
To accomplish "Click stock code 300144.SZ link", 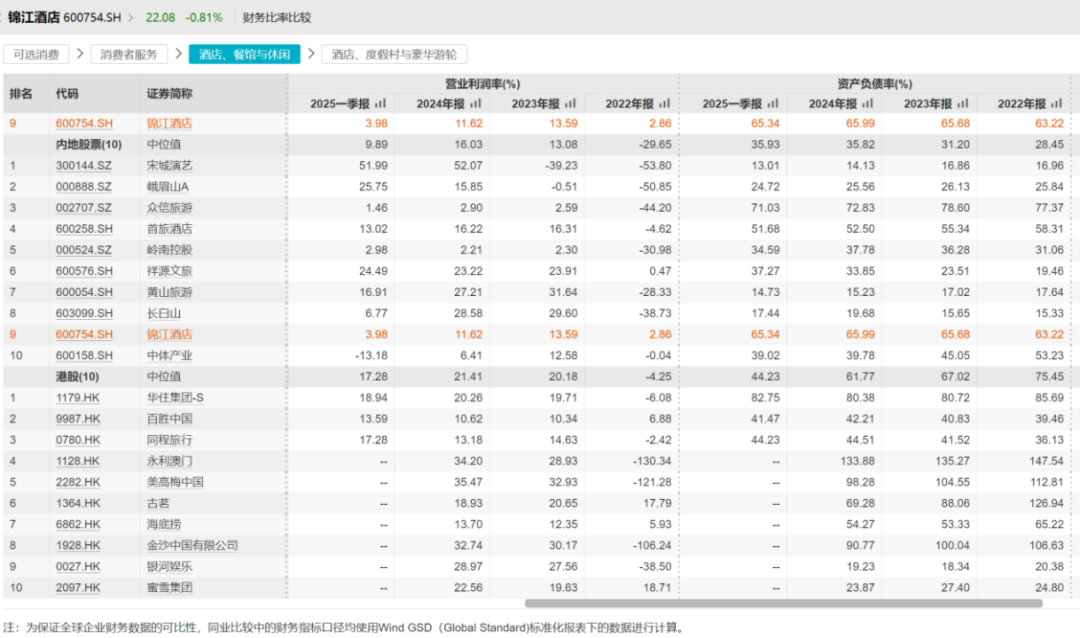I will click(82, 165).
